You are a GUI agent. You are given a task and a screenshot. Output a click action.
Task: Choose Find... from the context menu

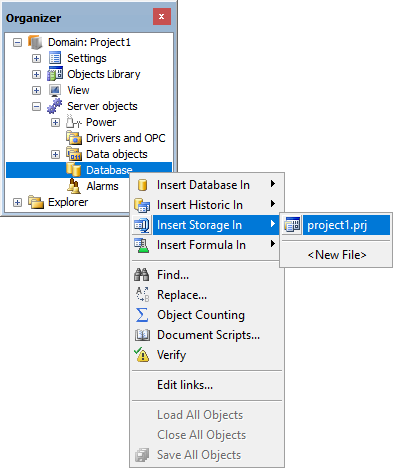206,275
